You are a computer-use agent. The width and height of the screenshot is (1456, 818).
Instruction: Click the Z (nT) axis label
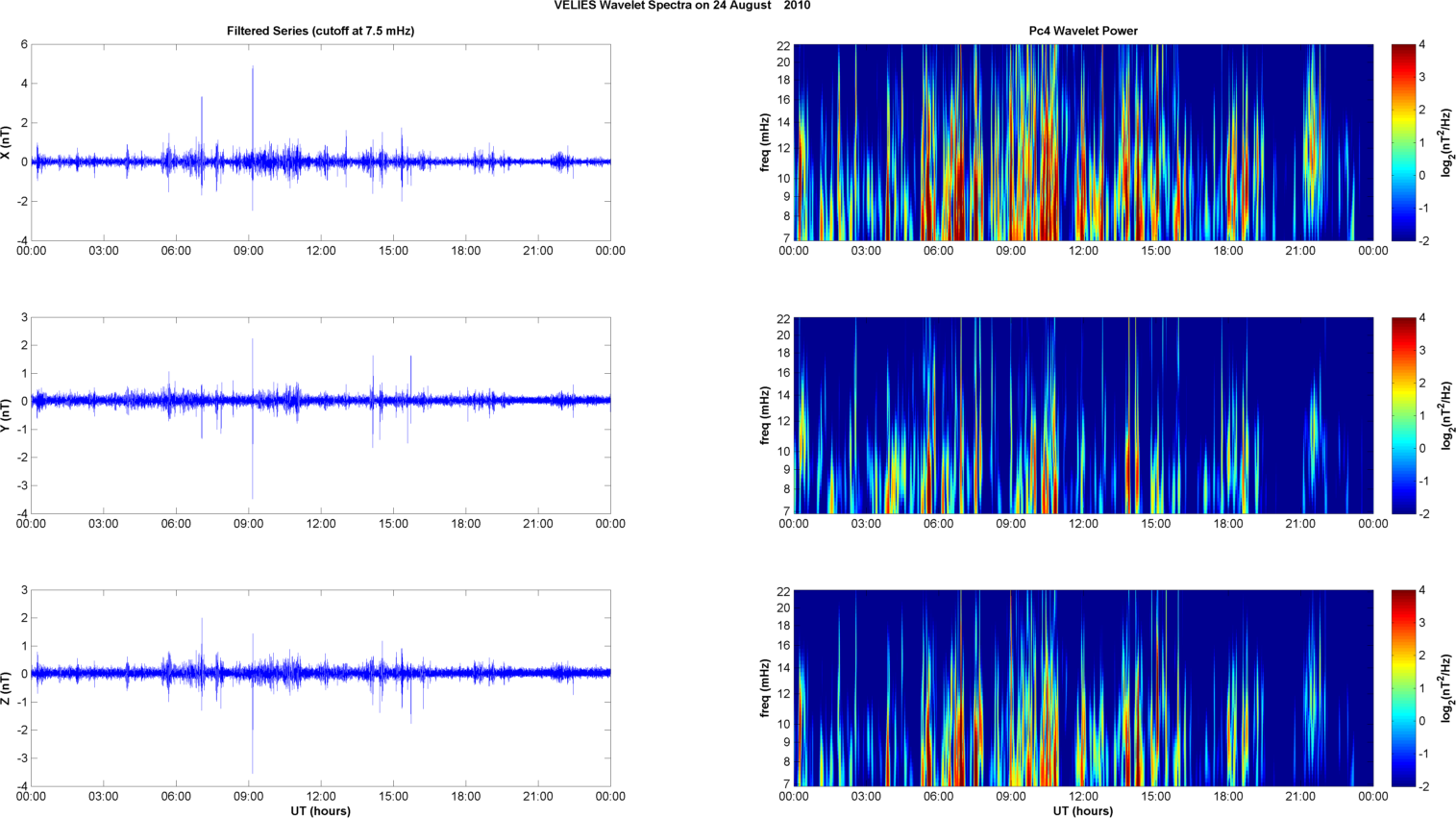[x=6, y=688]
